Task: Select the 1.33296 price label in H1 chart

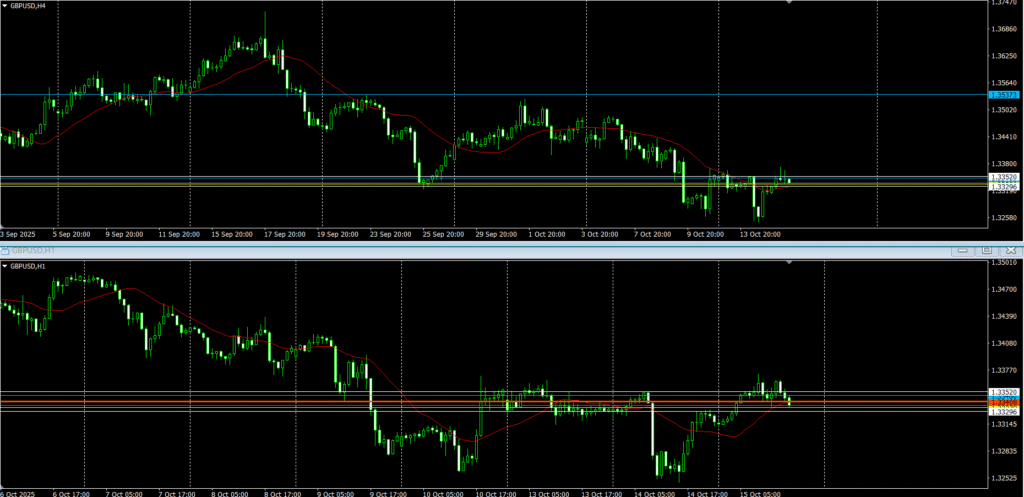Action: (x=1004, y=412)
